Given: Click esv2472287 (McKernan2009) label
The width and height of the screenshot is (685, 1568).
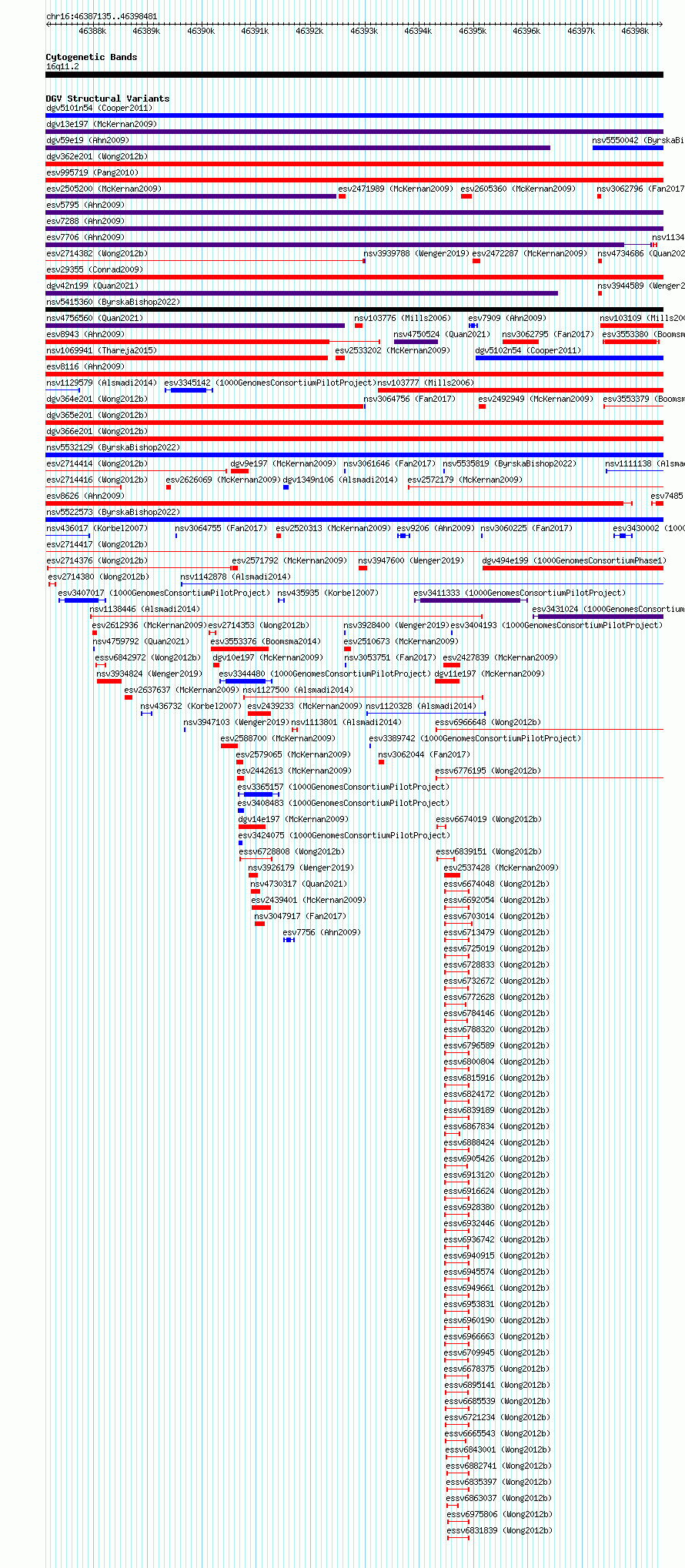Looking at the screenshot, I should (x=530, y=254).
